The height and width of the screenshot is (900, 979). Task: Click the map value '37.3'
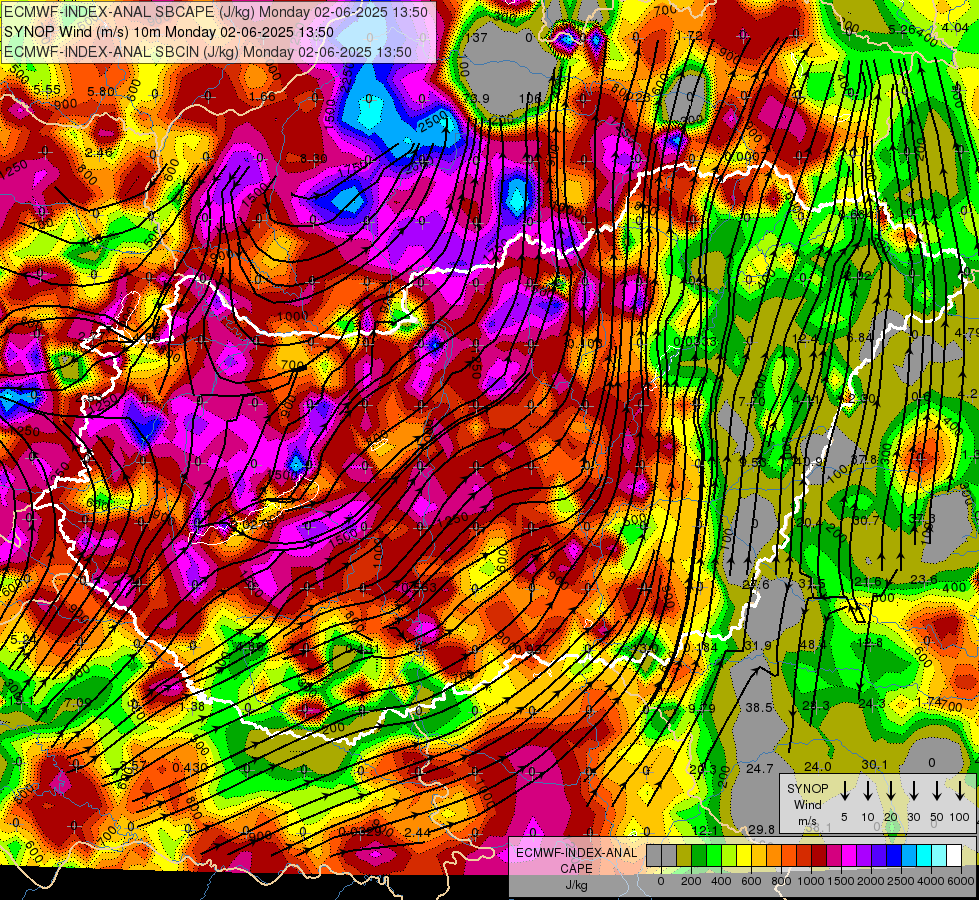[922, 519]
